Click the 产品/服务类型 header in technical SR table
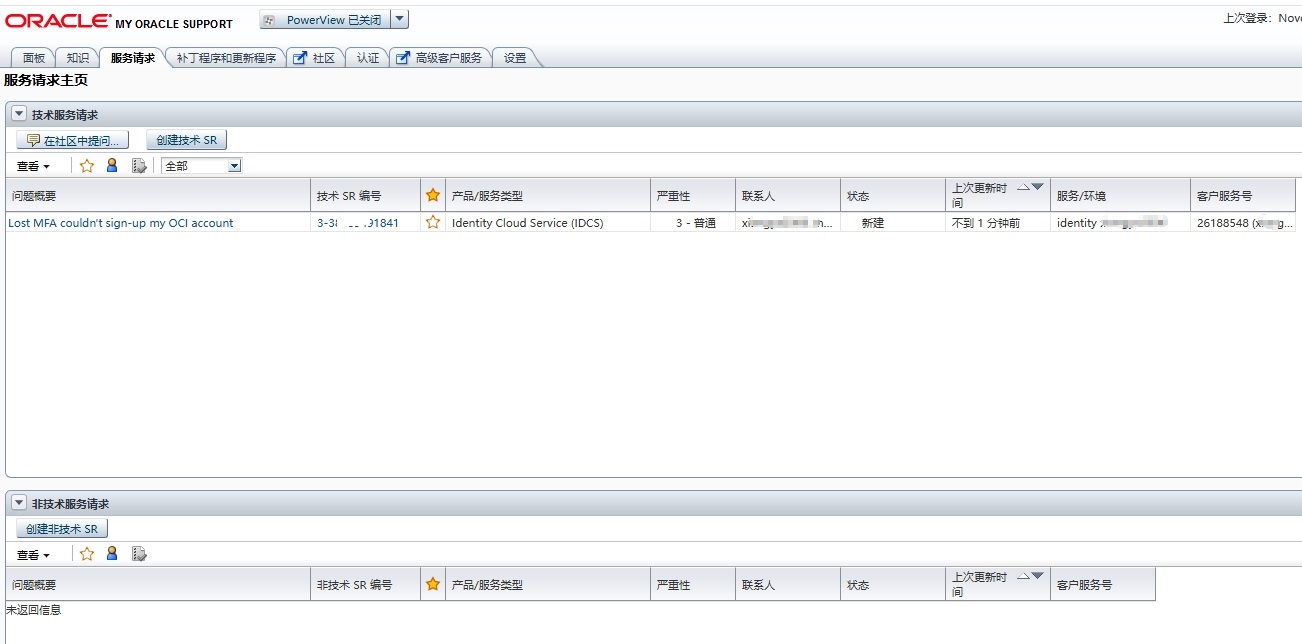1302x644 pixels. point(548,195)
